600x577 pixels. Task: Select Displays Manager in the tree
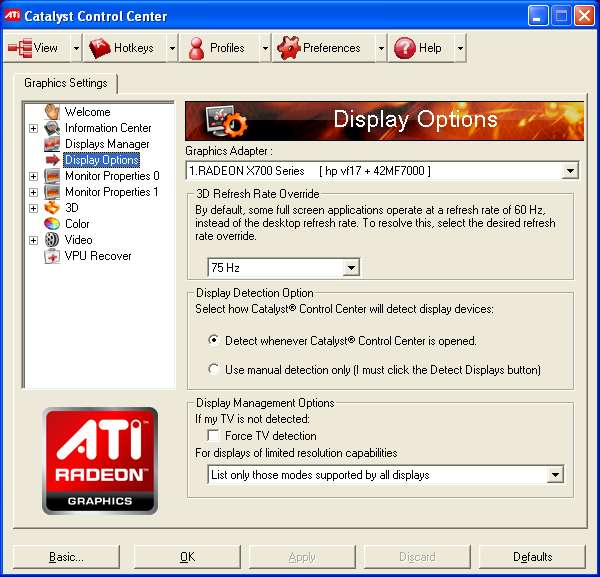[x=106, y=144]
